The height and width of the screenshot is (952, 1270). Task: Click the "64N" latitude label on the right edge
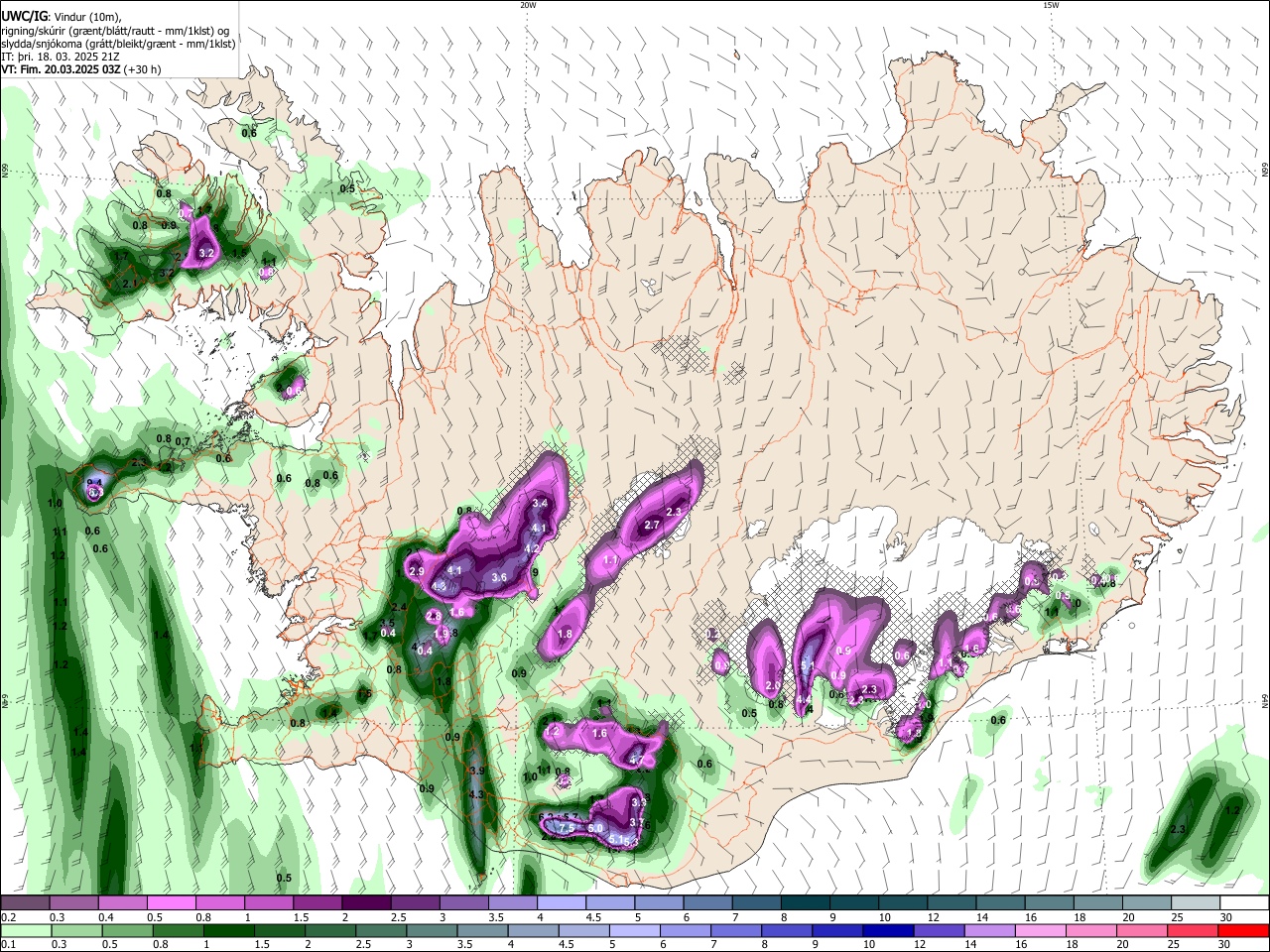click(x=1264, y=700)
